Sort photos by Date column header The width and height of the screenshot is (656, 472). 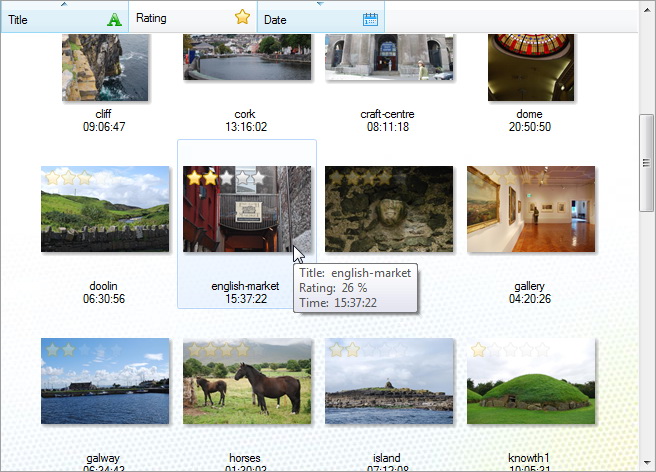321,17
